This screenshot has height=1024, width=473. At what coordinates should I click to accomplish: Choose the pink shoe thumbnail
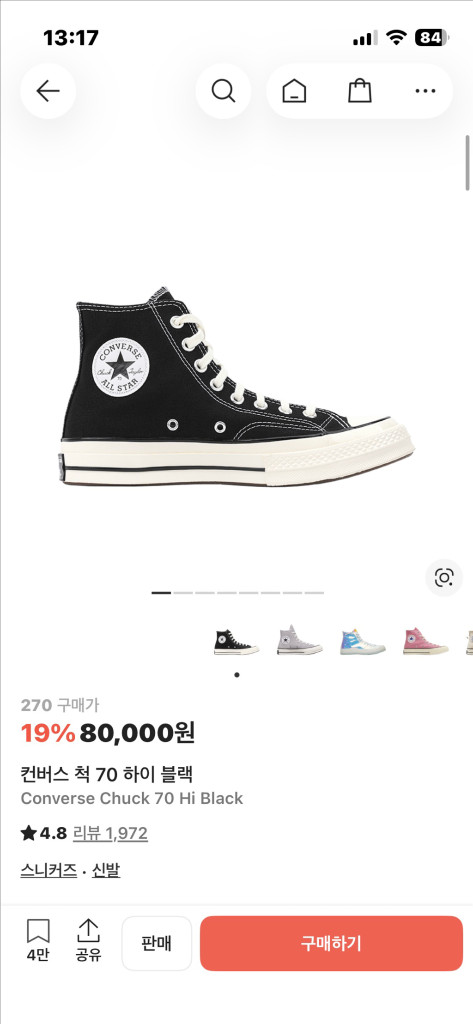(426, 641)
